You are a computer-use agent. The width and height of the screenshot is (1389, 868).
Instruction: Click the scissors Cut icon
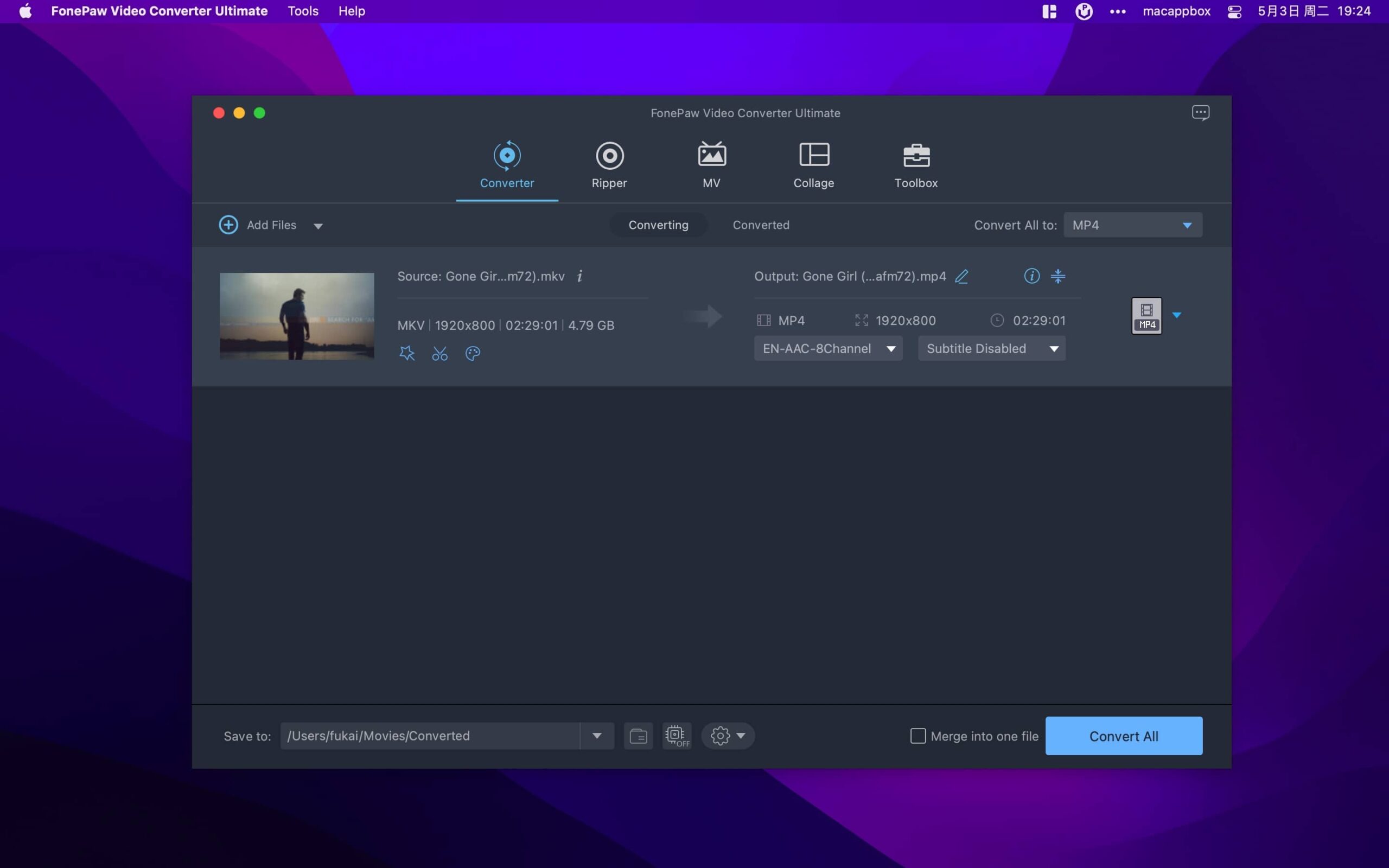[x=439, y=353]
